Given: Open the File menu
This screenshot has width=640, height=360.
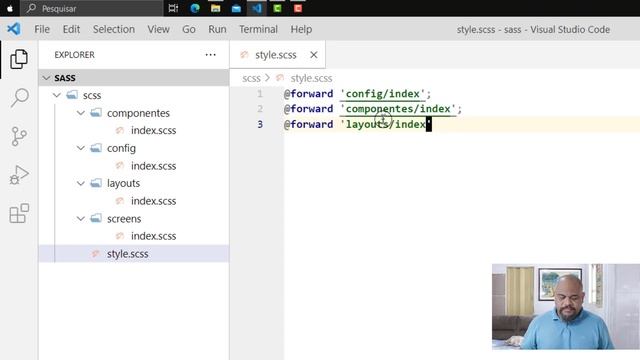Looking at the screenshot, I should tap(42, 29).
